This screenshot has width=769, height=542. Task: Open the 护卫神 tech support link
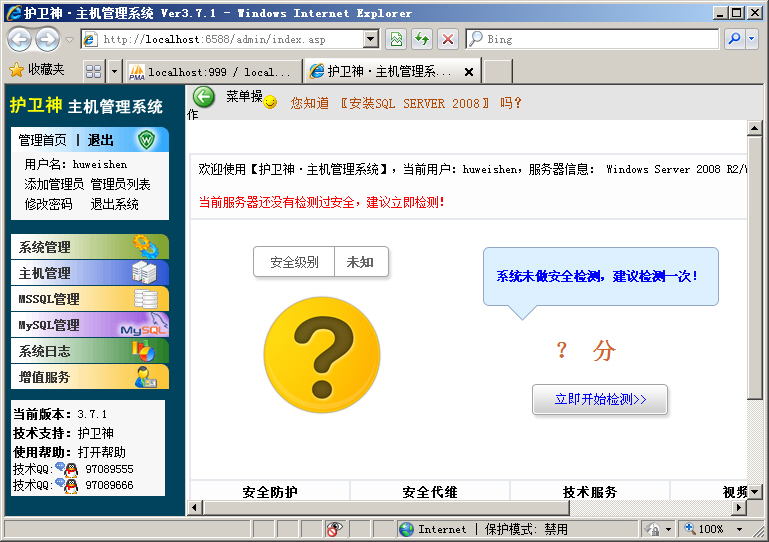pyautogui.click(x=96, y=433)
